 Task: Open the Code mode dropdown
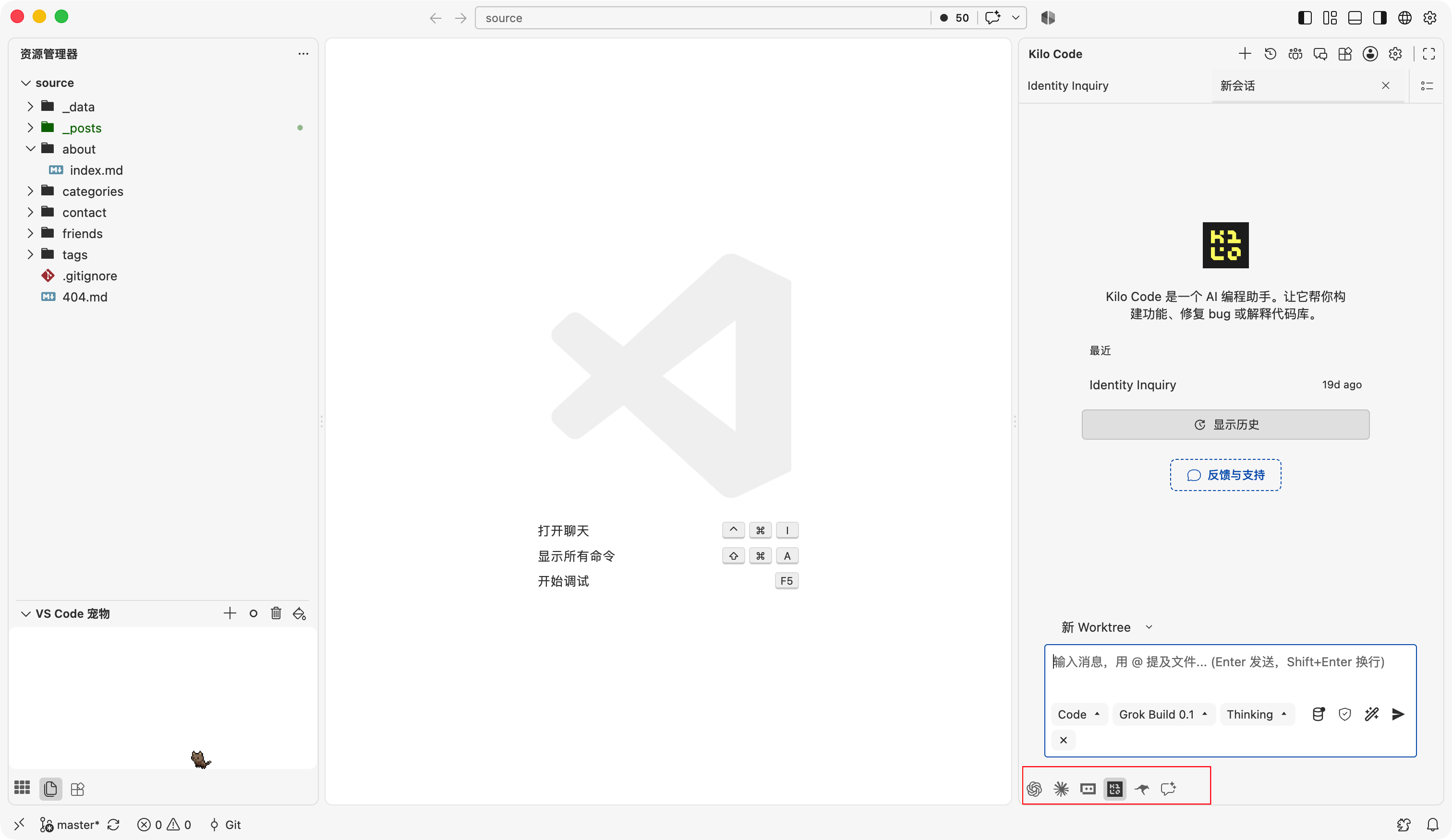point(1078,714)
